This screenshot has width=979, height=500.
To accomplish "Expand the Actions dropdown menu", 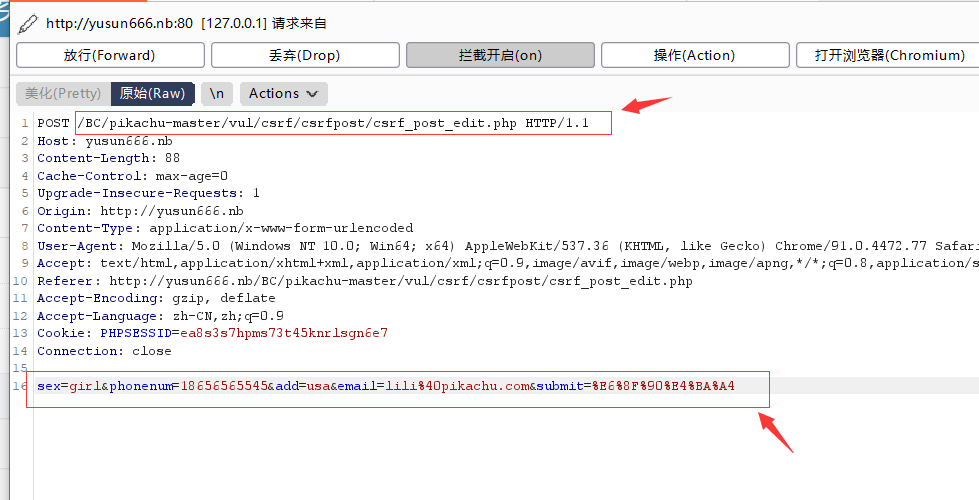I will point(283,94).
